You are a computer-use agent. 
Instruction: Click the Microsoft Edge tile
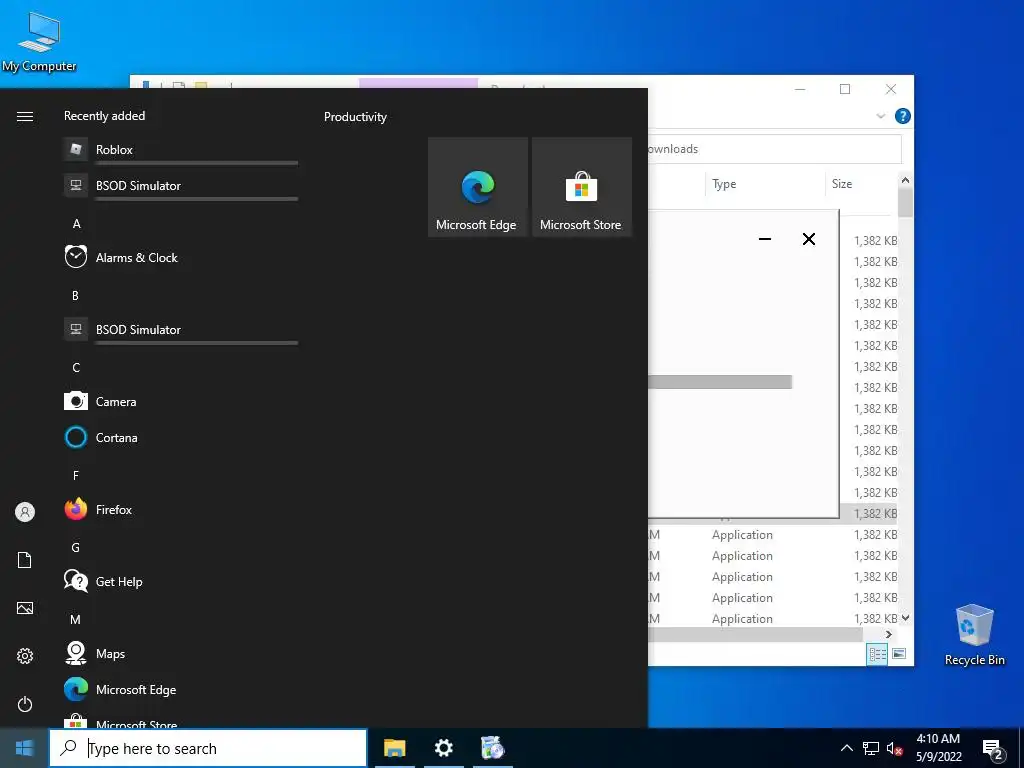[477, 187]
